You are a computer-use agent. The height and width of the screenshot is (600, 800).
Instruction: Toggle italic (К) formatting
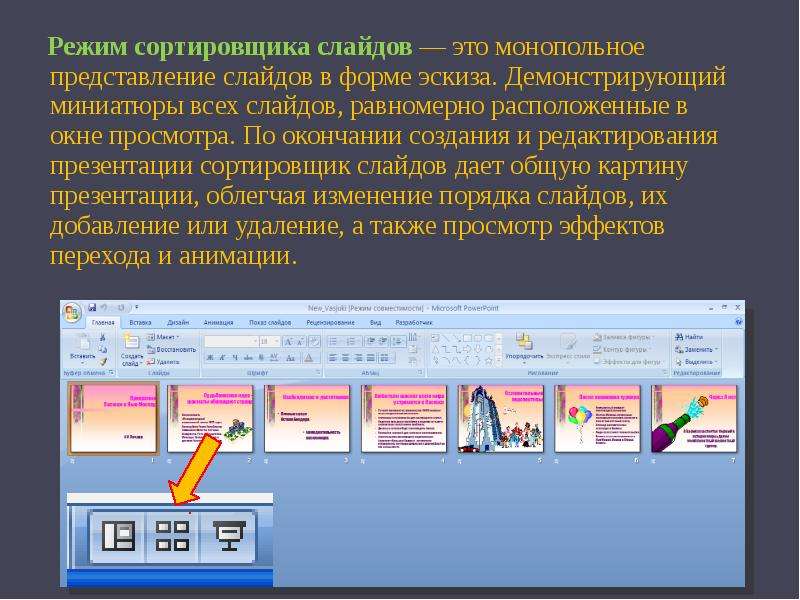coord(222,358)
